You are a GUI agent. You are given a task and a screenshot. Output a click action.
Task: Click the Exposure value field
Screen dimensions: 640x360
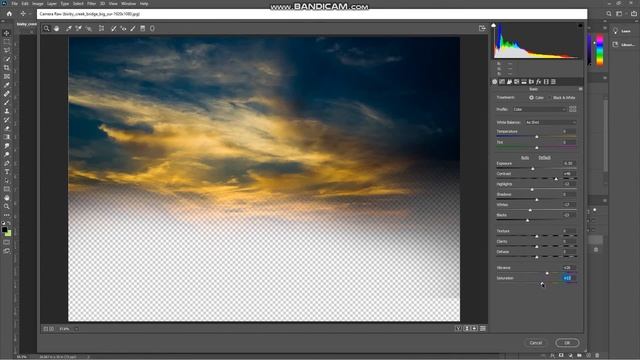pyautogui.click(x=569, y=163)
